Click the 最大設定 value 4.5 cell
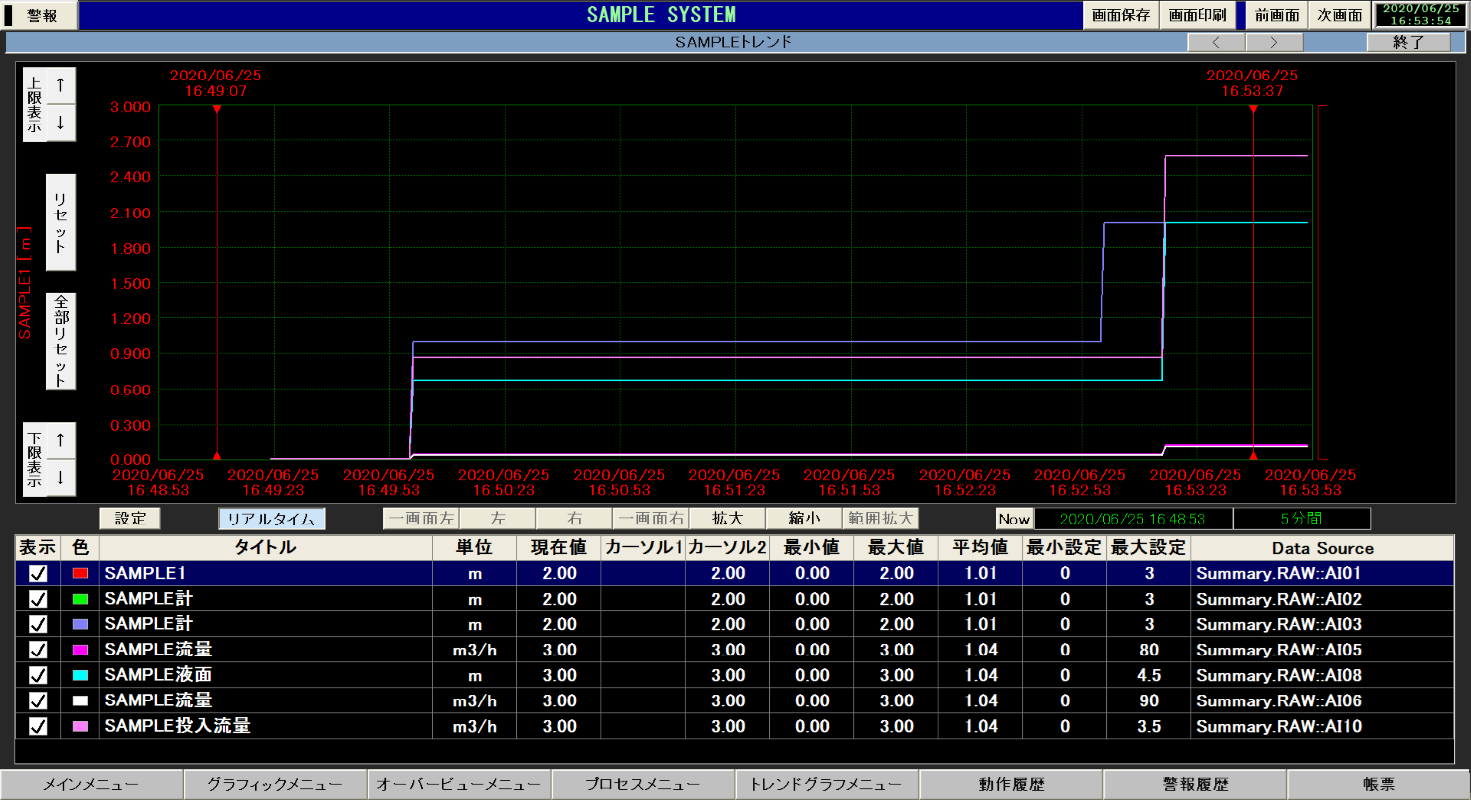The width and height of the screenshot is (1471, 800). (x=1149, y=675)
